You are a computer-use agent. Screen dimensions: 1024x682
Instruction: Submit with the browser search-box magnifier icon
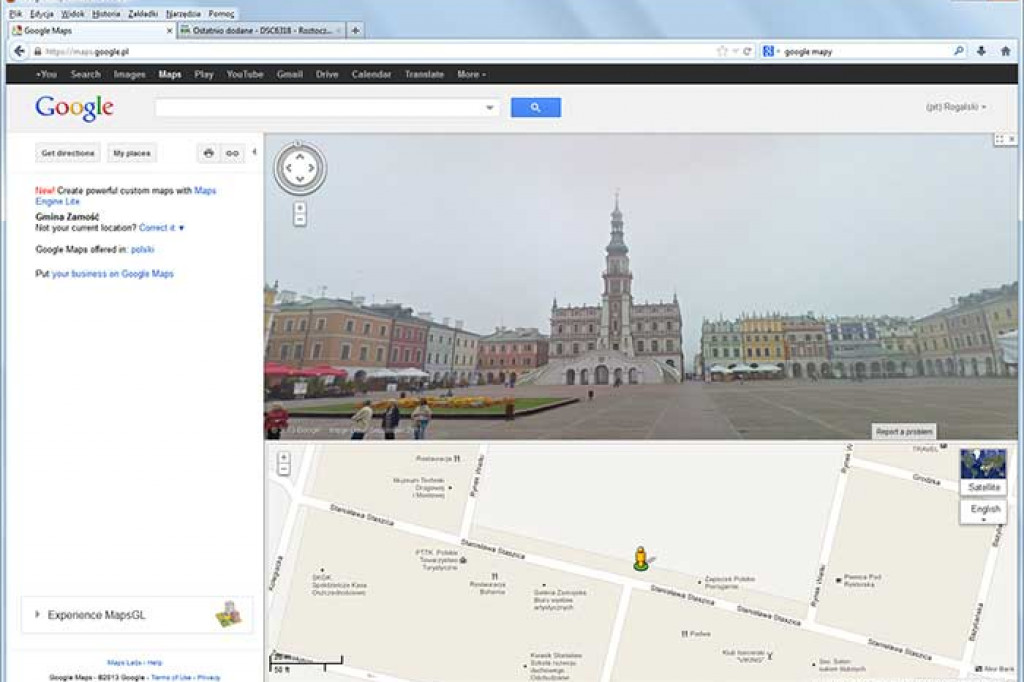coord(959,51)
